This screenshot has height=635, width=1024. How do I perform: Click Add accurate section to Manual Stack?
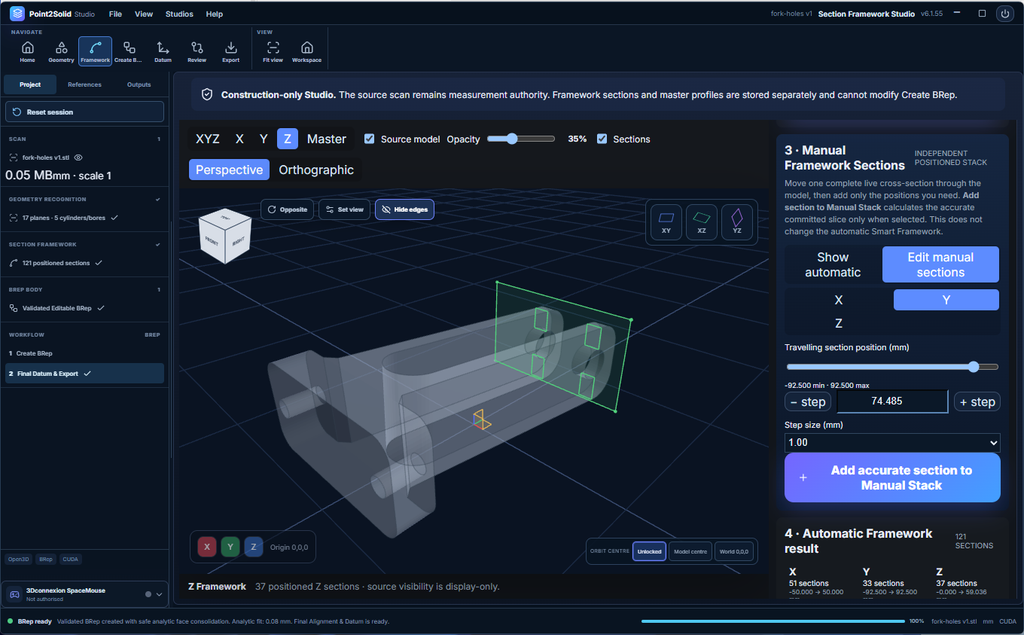click(892, 478)
